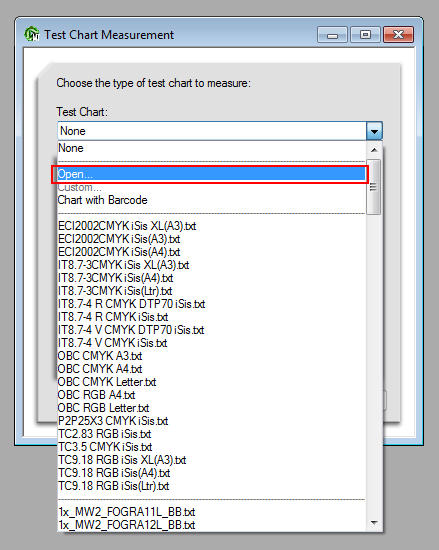Image resolution: width=439 pixels, height=550 pixels.
Task: Select ECI2002CMYK iSis XL(A3).txt
Action: point(211,226)
